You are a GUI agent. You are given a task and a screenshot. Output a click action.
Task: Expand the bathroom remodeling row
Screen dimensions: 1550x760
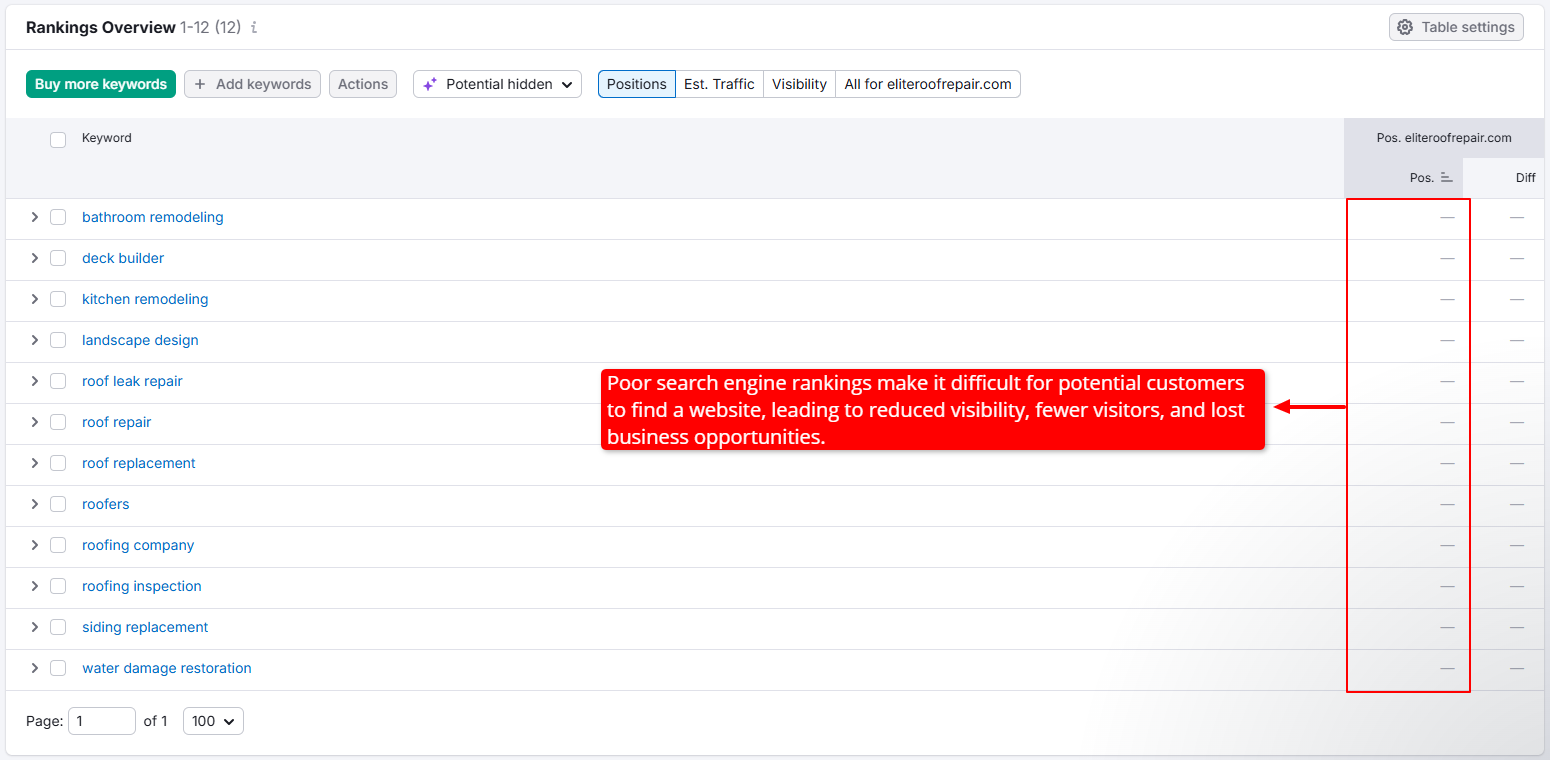point(34,217)
